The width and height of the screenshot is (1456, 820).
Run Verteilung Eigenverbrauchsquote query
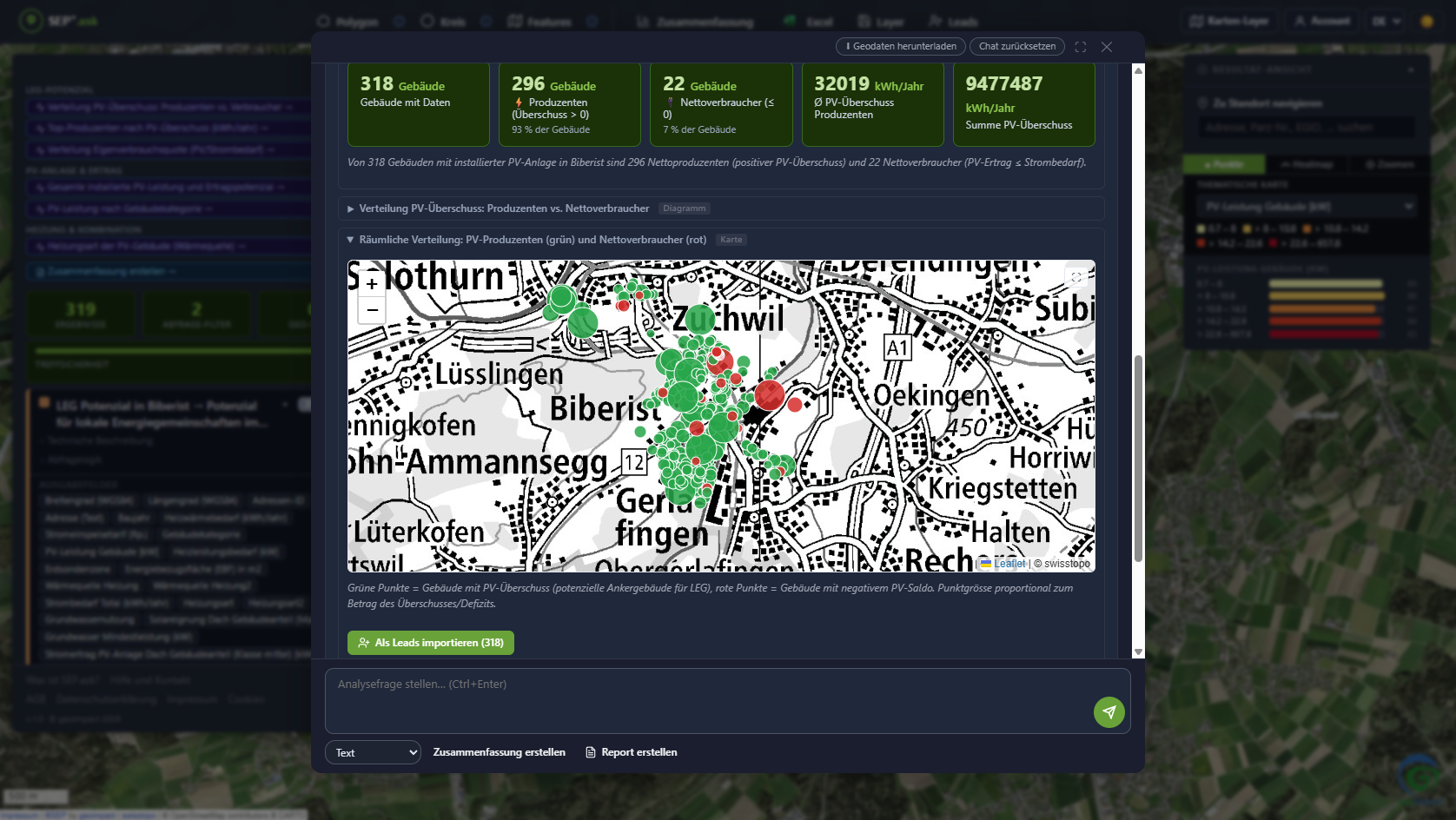point(169,149)
